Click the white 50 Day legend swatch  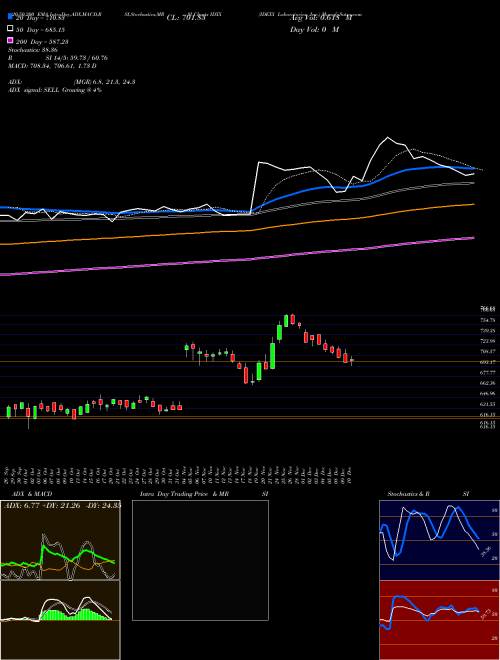click(10, 29)
